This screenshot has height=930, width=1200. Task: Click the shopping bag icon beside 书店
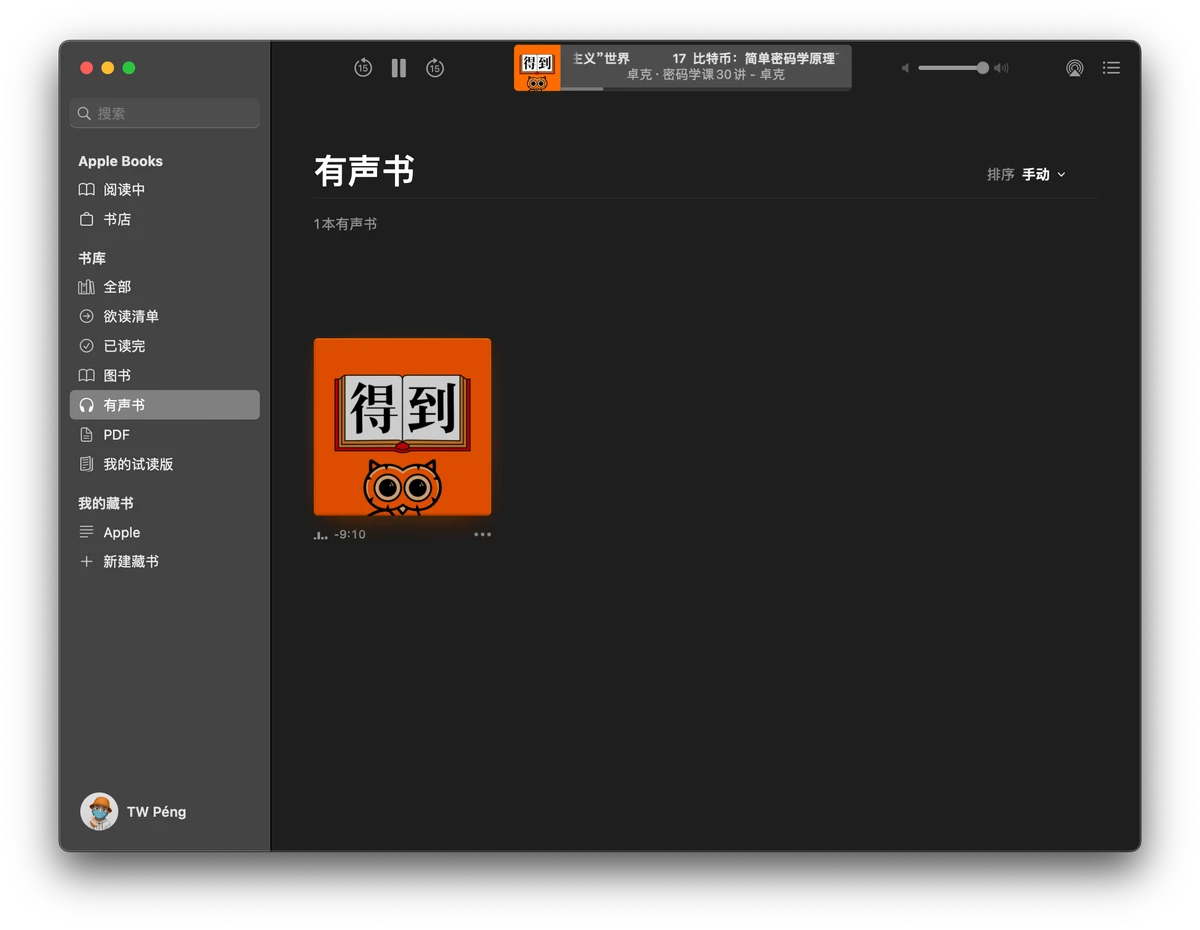pos(87,219)
